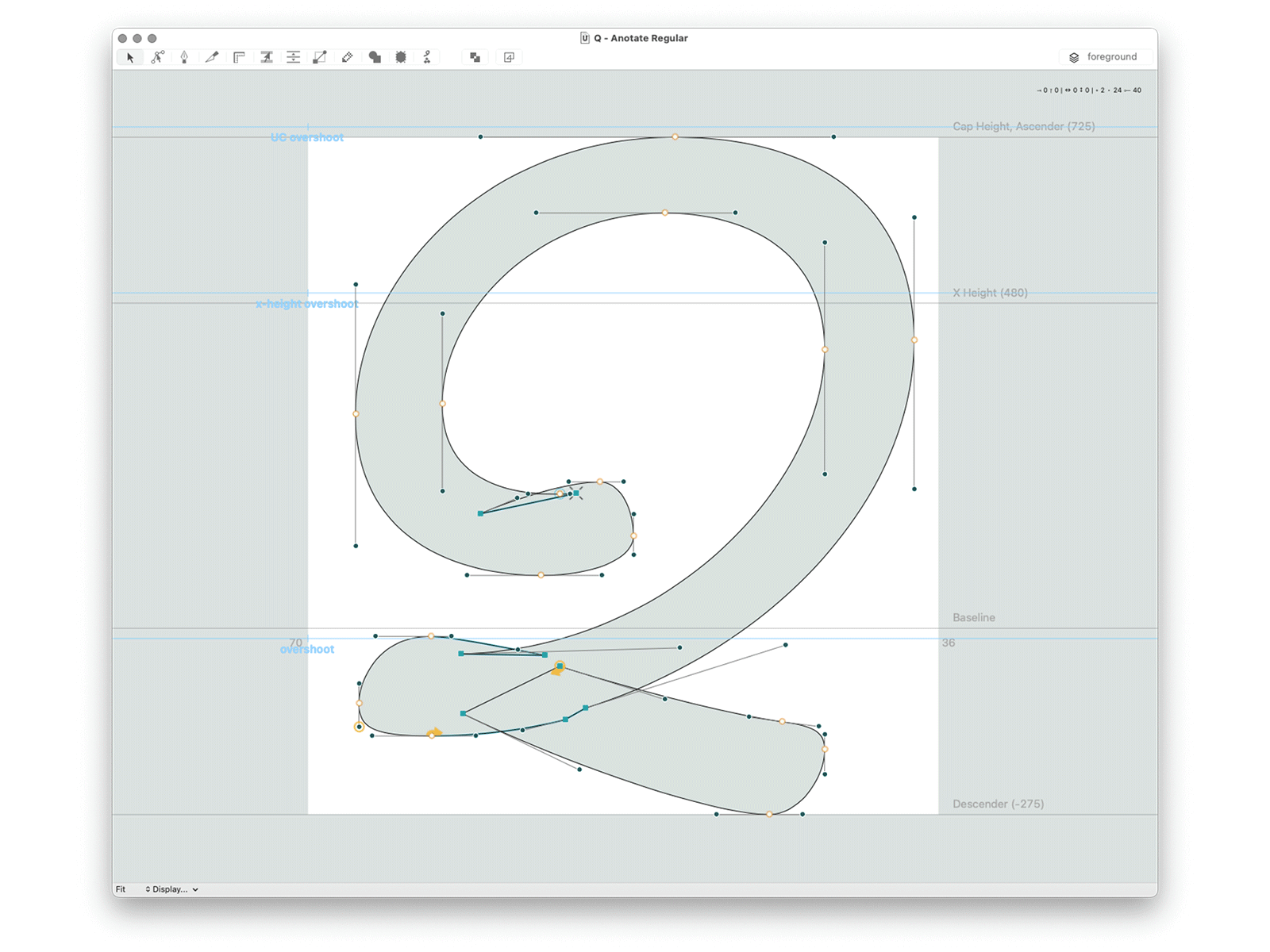Screen dimensions: 1270x952
Task: Choose the scale handles tool
Action: point(320,56)
